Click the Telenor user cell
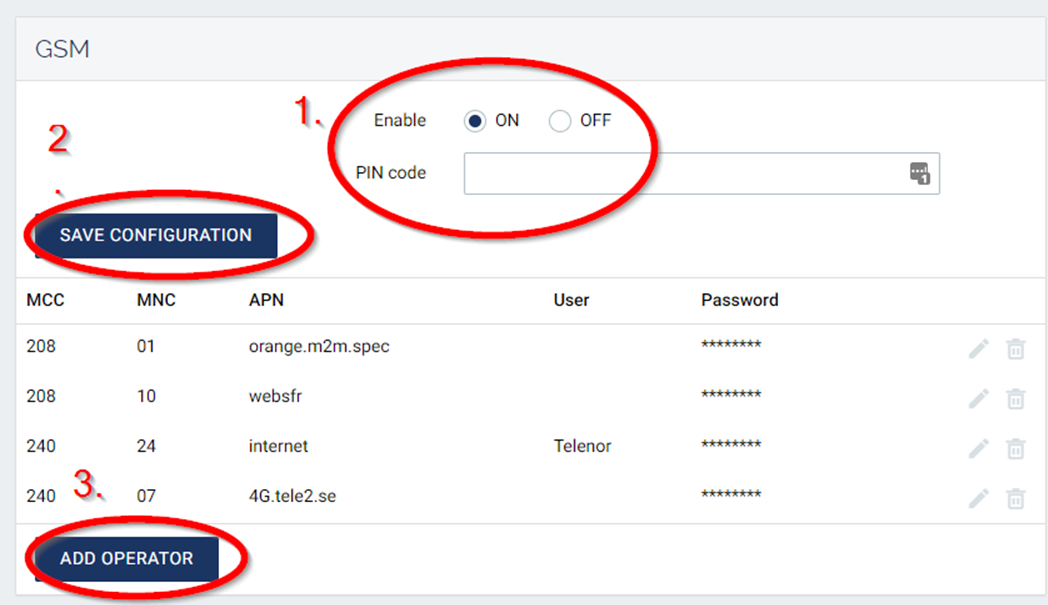The image size is (1048, 605). [582, 446]
